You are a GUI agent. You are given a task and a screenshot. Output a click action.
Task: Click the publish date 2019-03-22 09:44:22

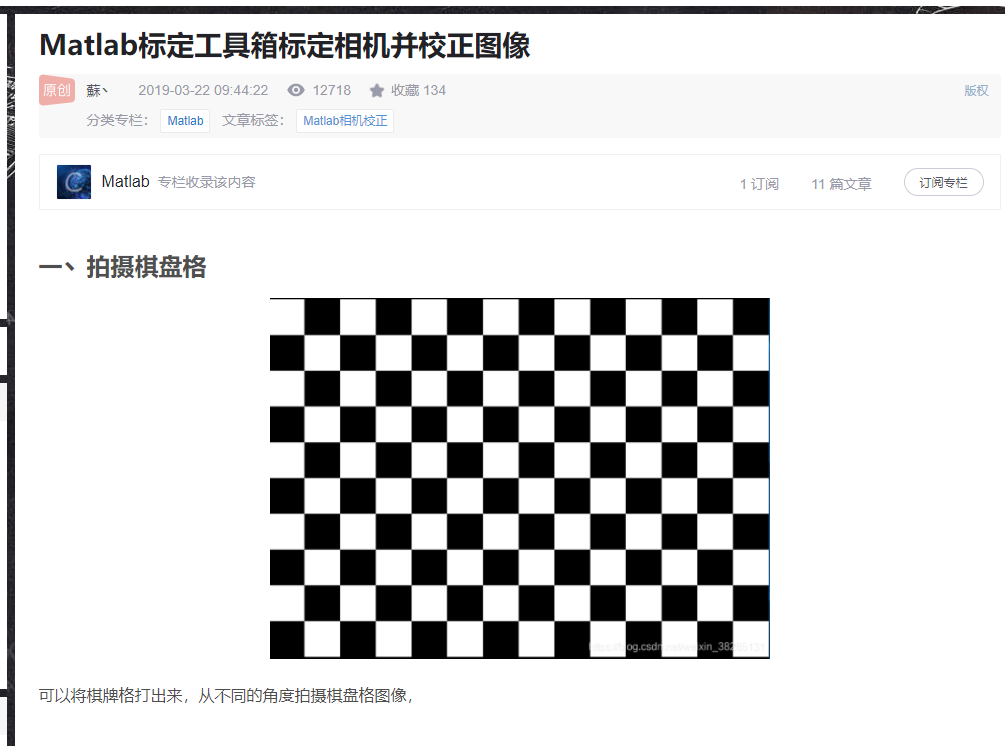[202, 89]
